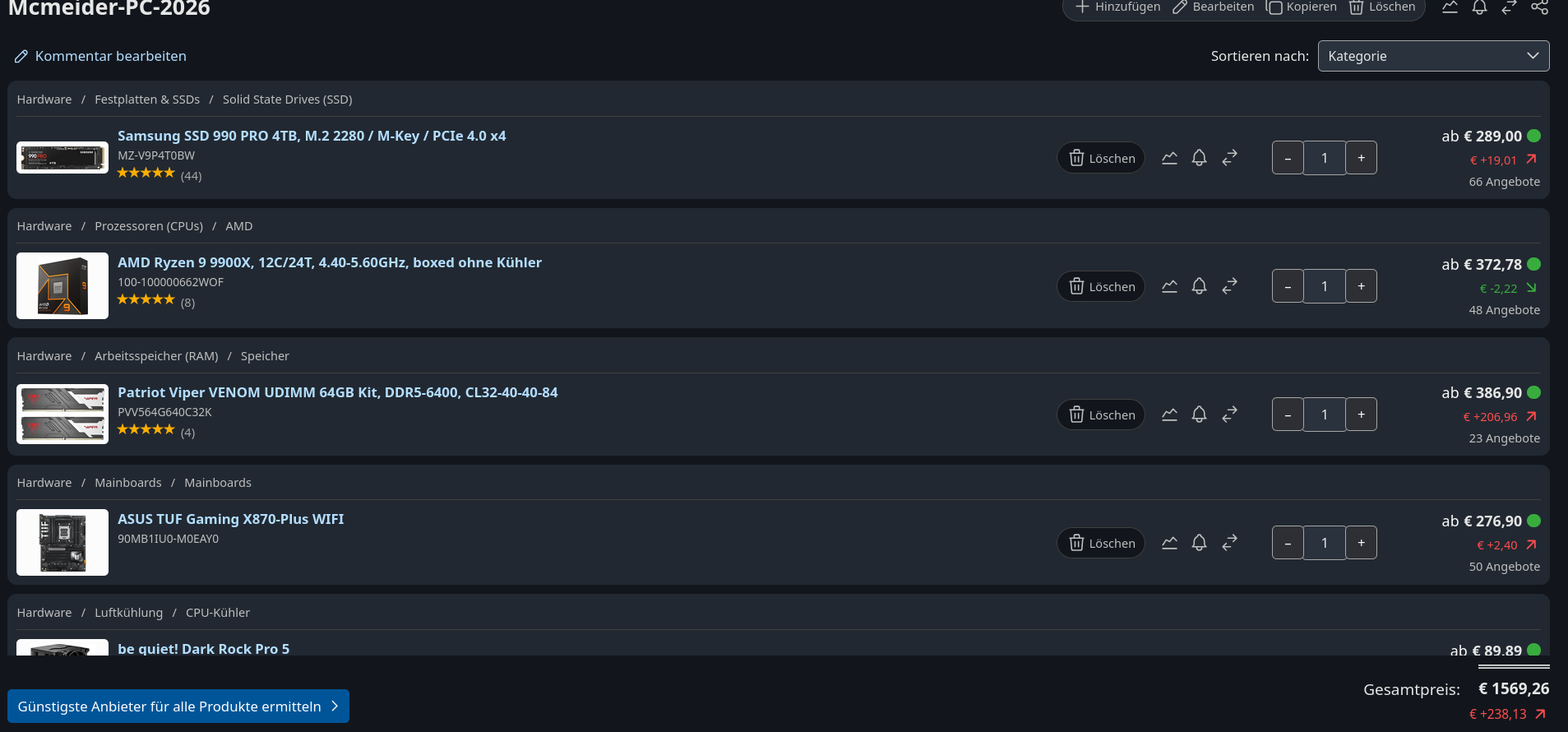The width and height of the screenshot is (1568, 732).
Task: Open price history chart for AMD Ryzen 9 9900X
Action: pos(1169,286)
